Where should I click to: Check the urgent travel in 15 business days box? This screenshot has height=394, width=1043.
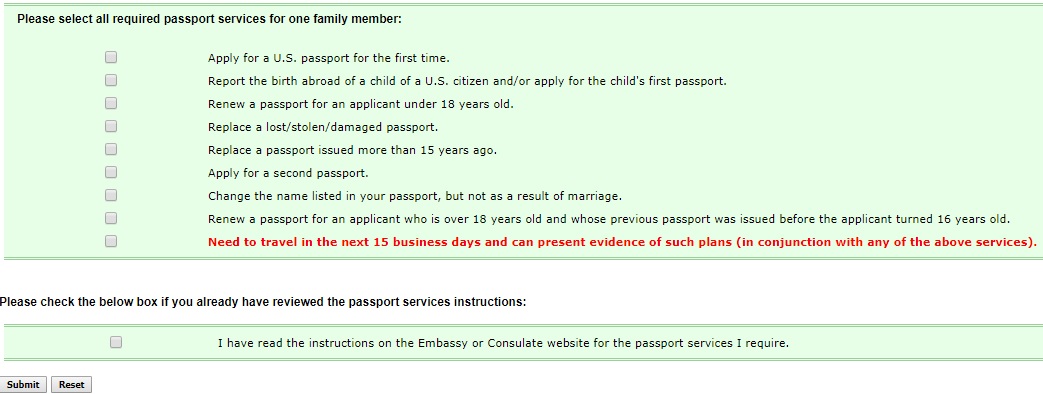point(110,241)
